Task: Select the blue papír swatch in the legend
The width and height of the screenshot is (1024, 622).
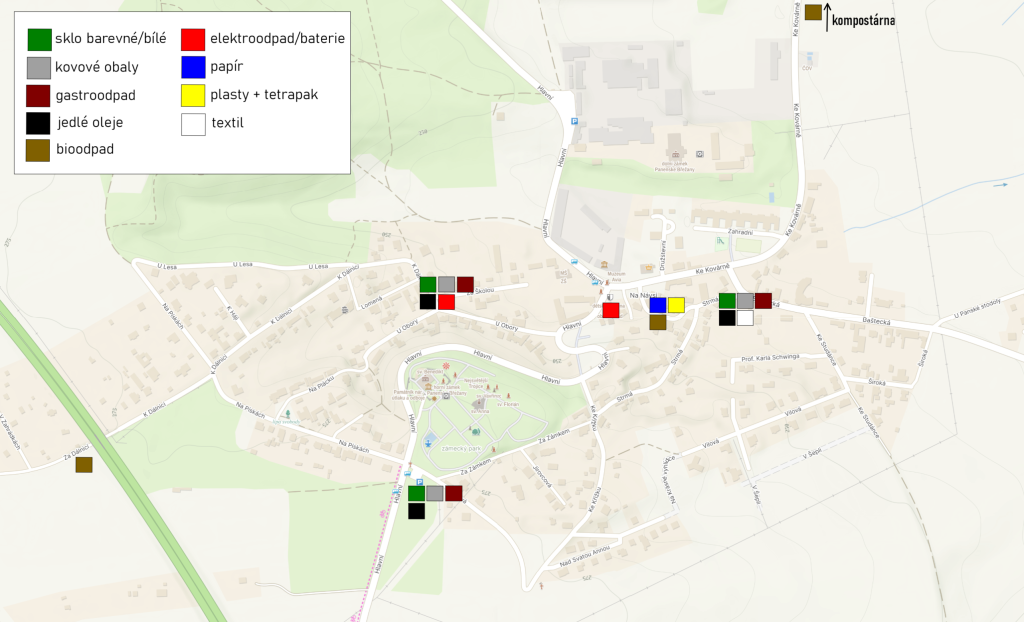Action: [193, 67]
